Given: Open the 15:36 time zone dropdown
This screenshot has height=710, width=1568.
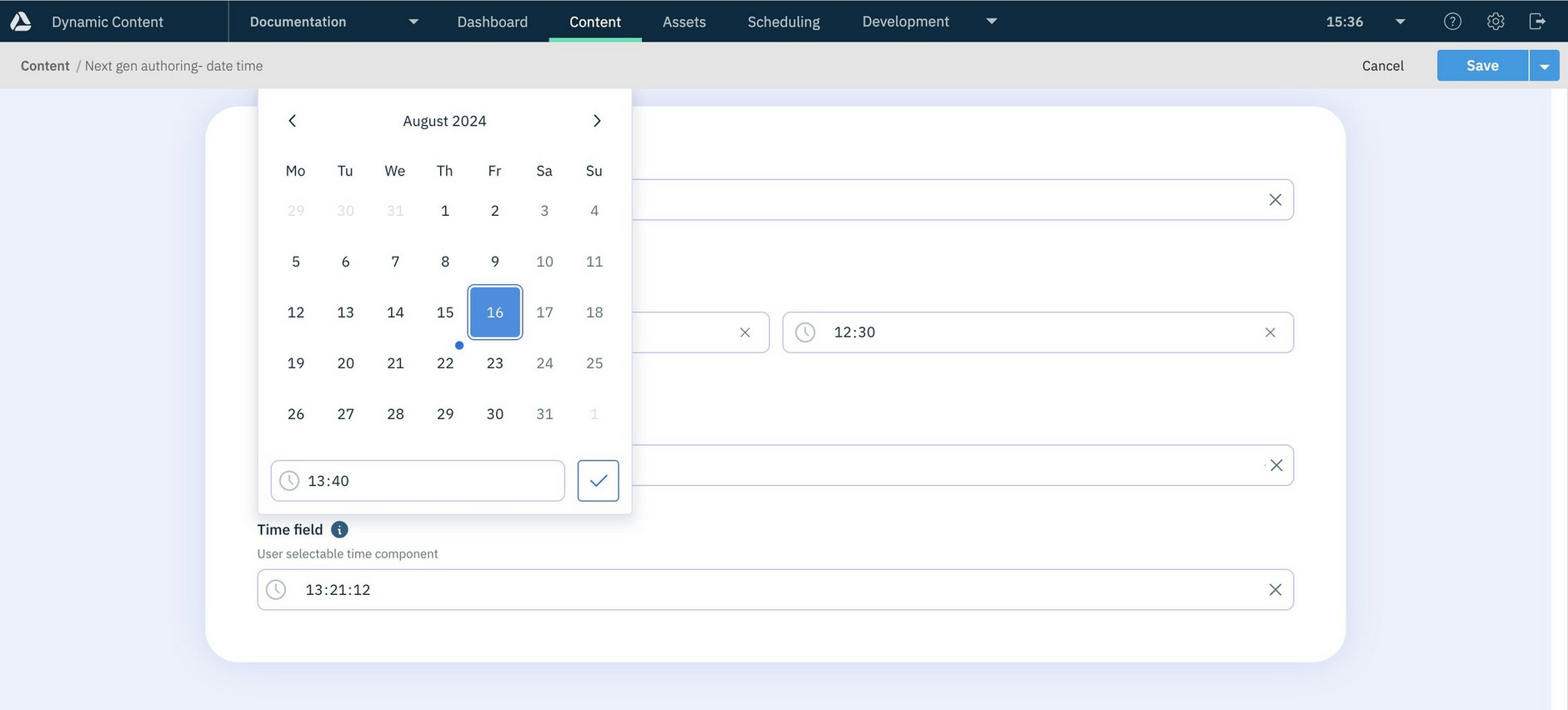Looking at the screenshot, I should [x=1400, y=22].
